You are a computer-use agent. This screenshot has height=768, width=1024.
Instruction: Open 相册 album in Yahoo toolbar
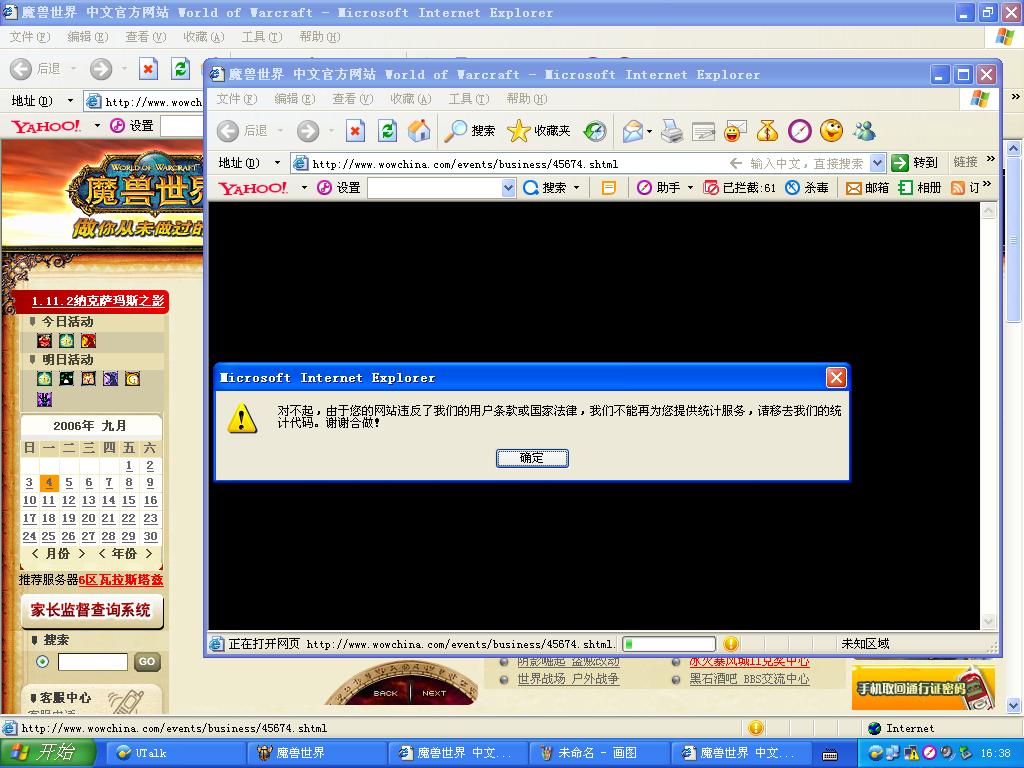pos(920,188)
